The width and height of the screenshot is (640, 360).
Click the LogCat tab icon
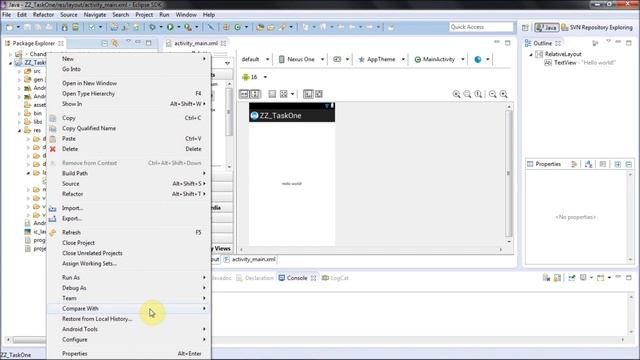click(325, 278)
